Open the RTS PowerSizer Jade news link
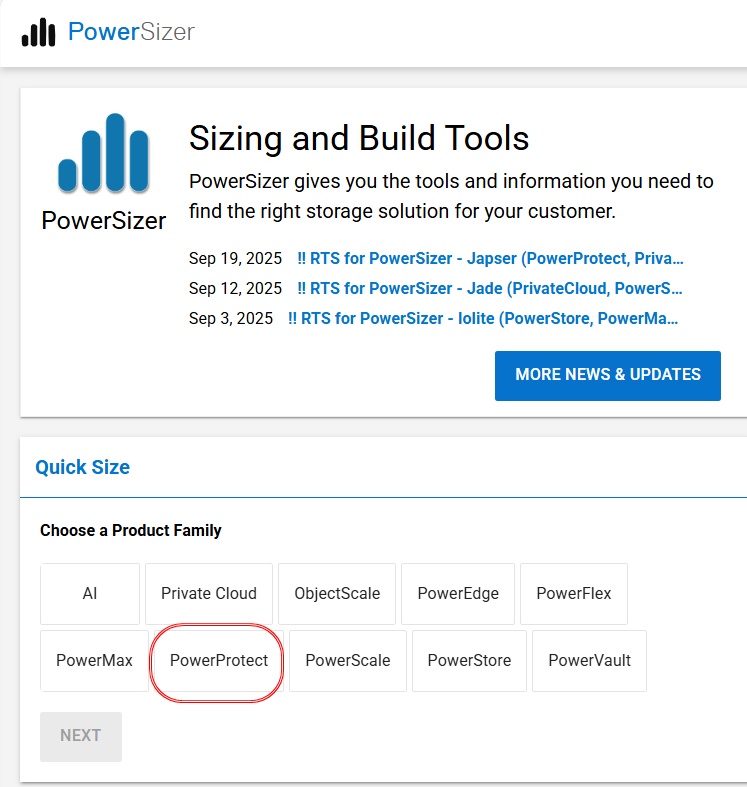 pos(490,288)
